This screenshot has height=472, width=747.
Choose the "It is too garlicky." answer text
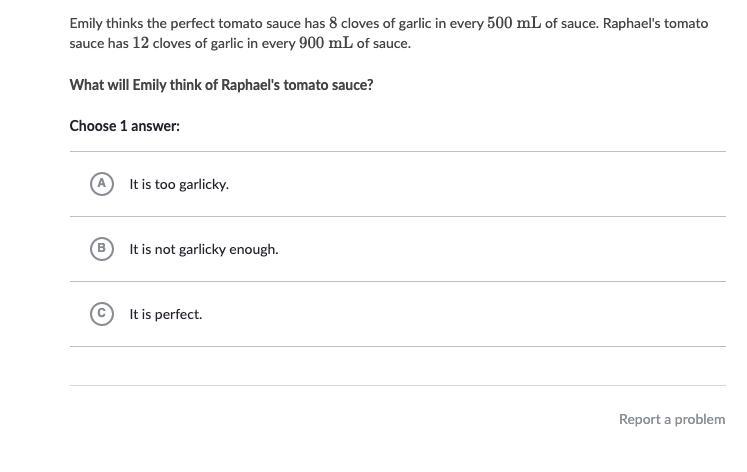point(179,185)
